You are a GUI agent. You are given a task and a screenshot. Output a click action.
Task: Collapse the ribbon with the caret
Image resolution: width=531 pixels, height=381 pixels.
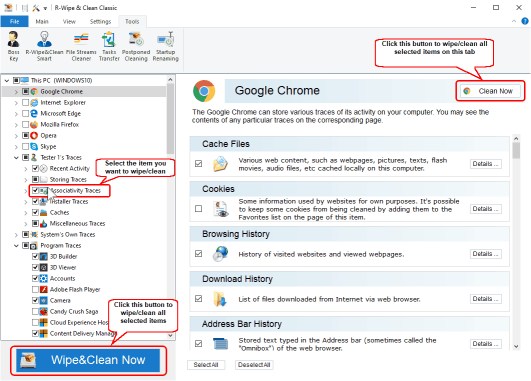pyautogui.click(x=514, y=21)
